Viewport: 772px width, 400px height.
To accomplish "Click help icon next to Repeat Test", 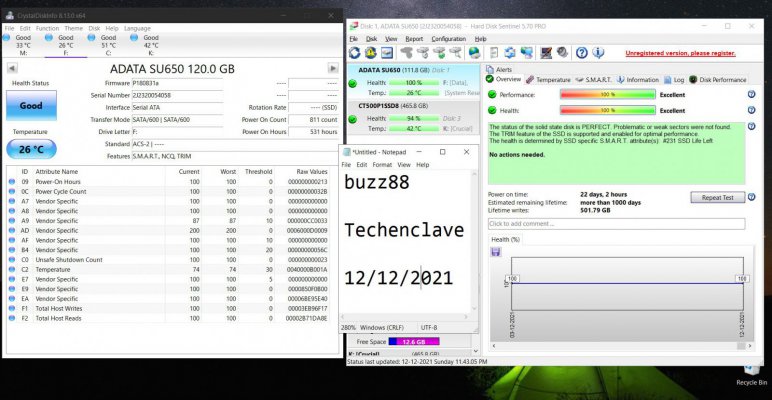I will coord(751,197).
